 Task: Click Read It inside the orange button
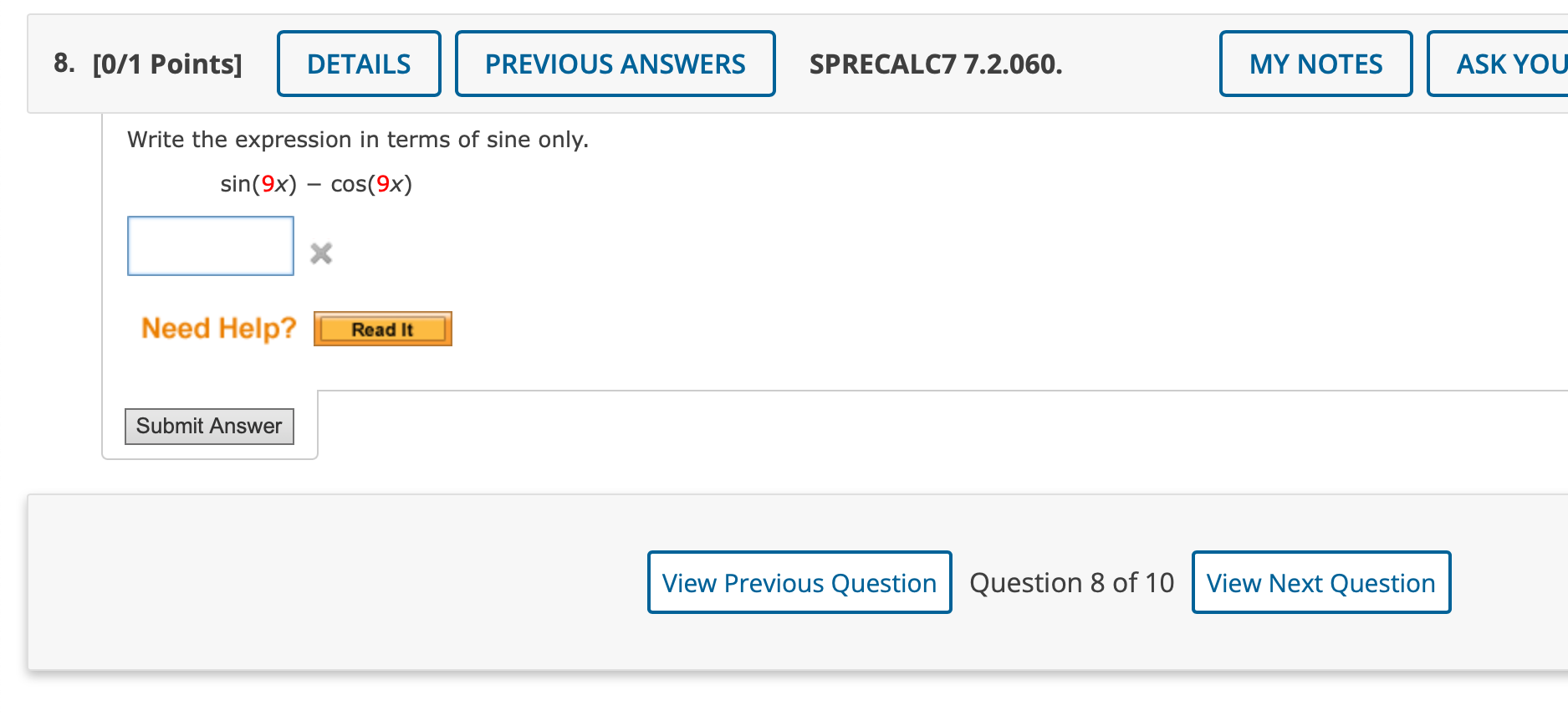[x=382, y=328]
